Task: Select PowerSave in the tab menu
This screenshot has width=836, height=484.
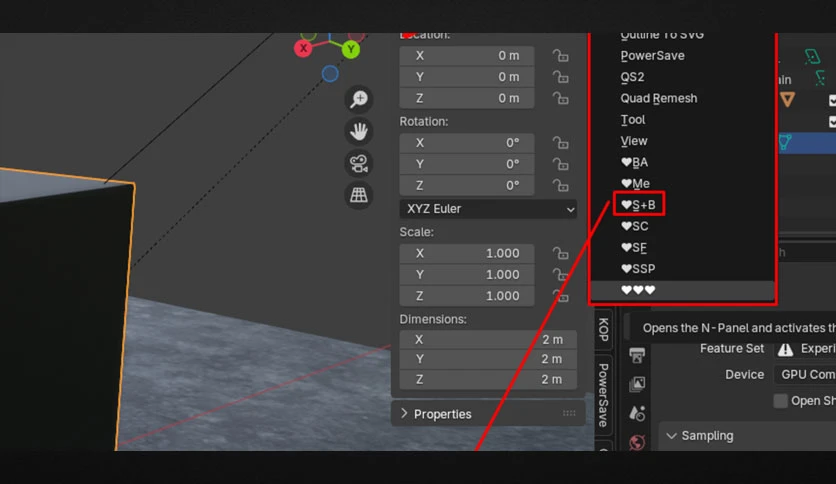Action: [653, 55]
